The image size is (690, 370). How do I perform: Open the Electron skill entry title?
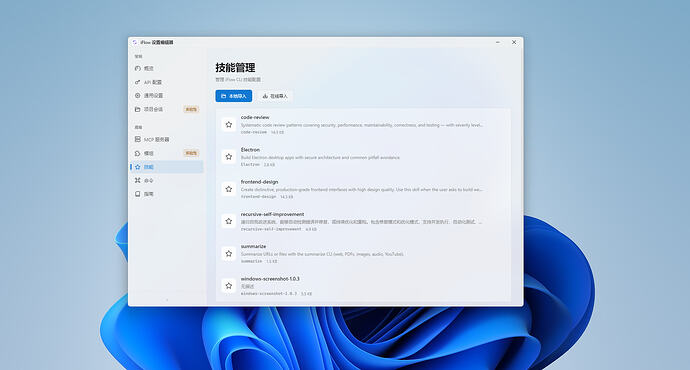point(250,150)
